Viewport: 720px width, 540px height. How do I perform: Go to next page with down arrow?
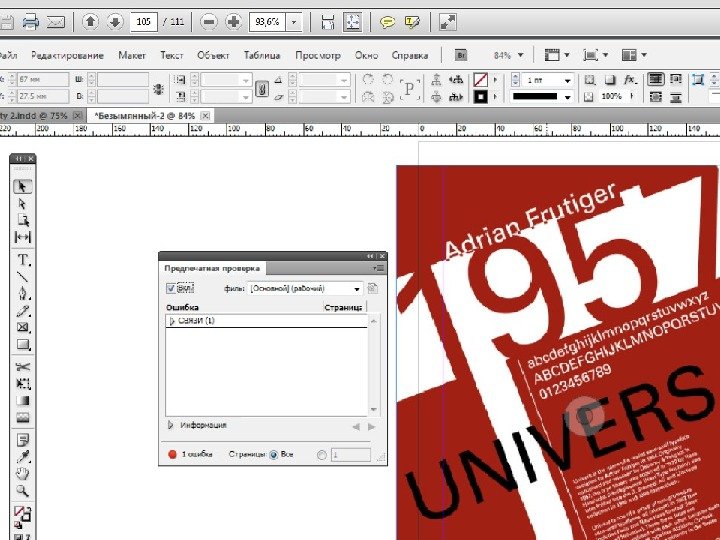tap(115, 22)
